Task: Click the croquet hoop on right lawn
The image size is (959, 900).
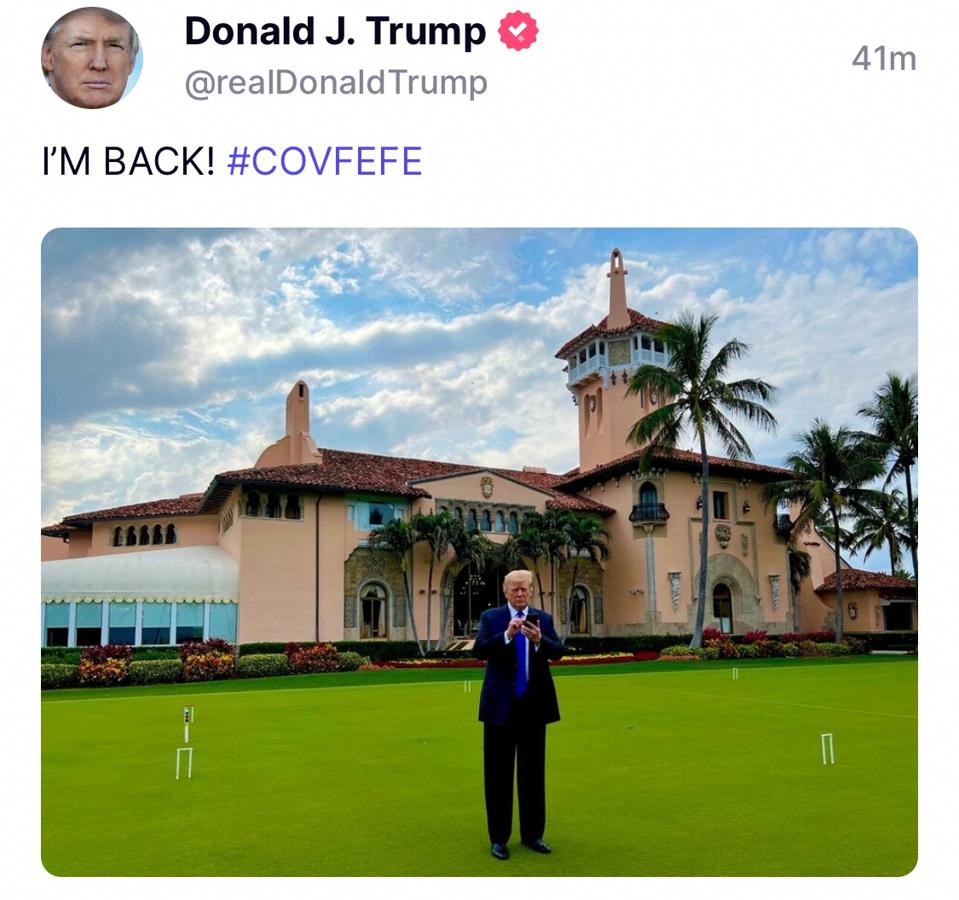Action: click(x=827, y=749)
